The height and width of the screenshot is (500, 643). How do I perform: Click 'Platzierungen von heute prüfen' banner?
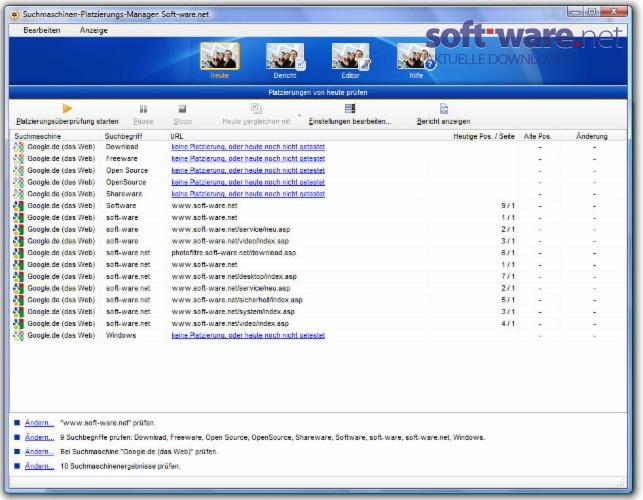coord(318,93)
